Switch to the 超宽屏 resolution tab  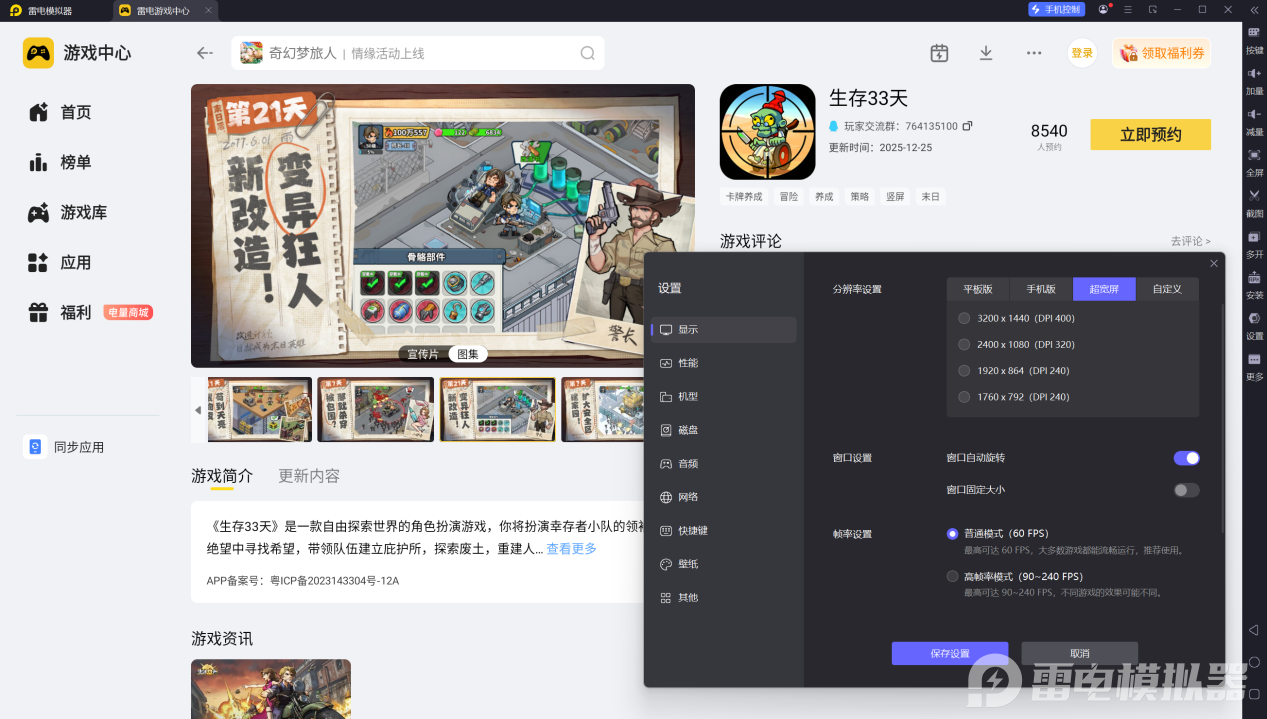click(1105, 289)
